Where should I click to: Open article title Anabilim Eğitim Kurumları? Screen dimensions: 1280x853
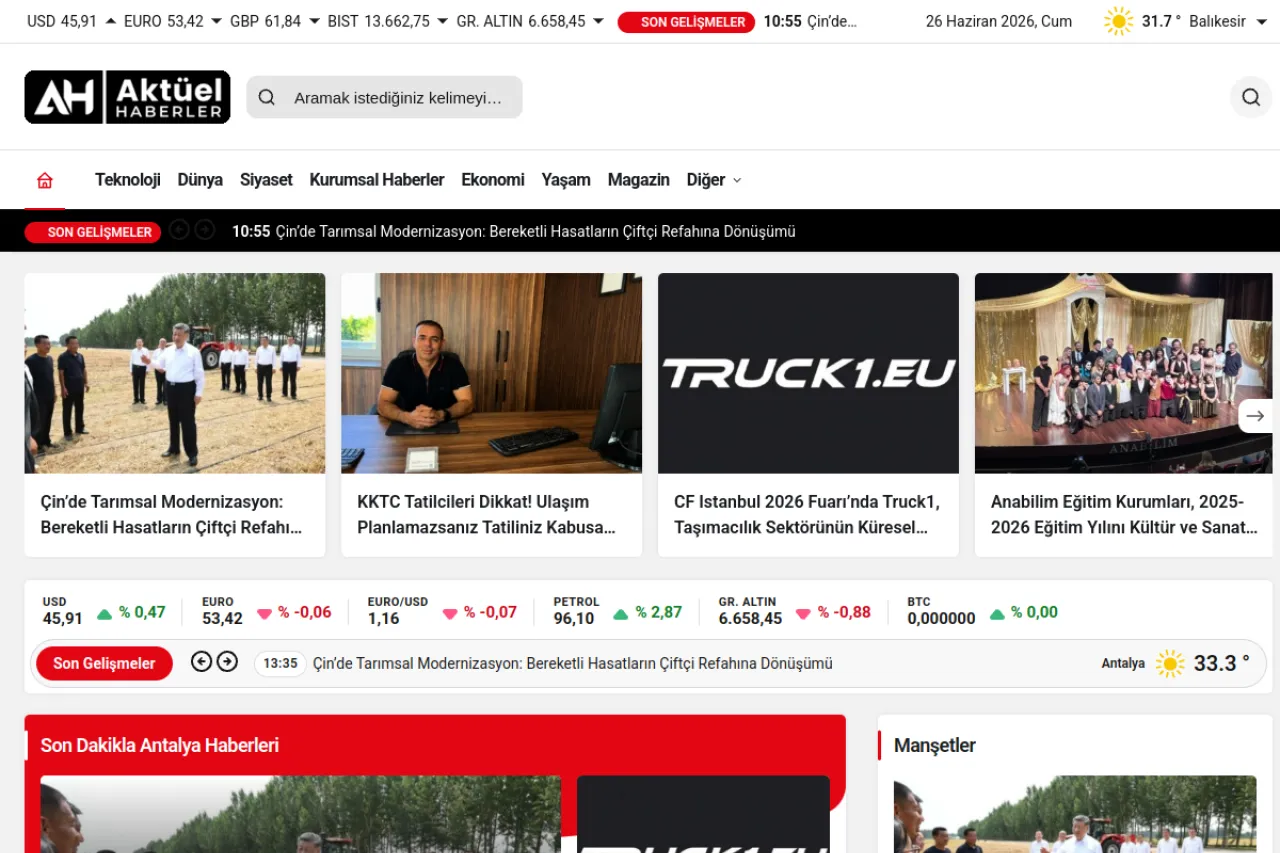1124,515
